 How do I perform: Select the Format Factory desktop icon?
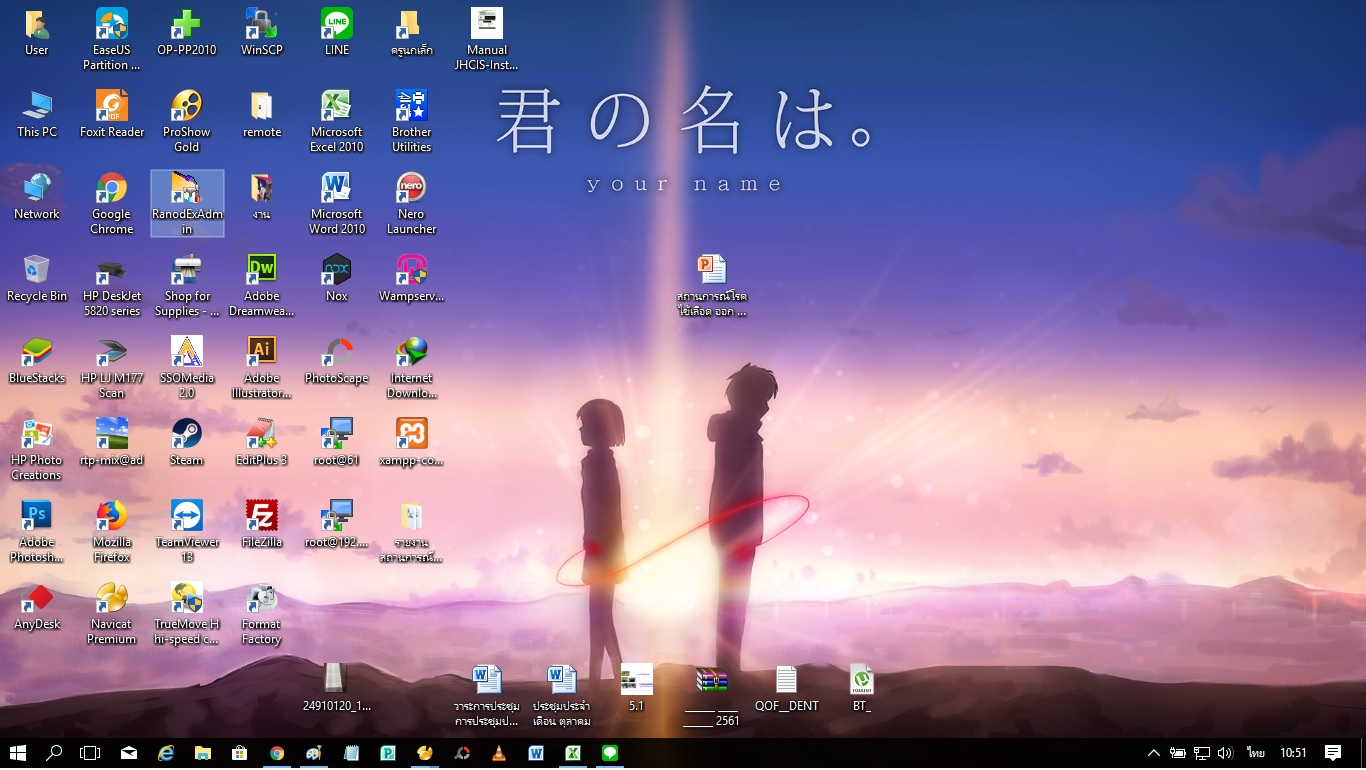(261, 613)
